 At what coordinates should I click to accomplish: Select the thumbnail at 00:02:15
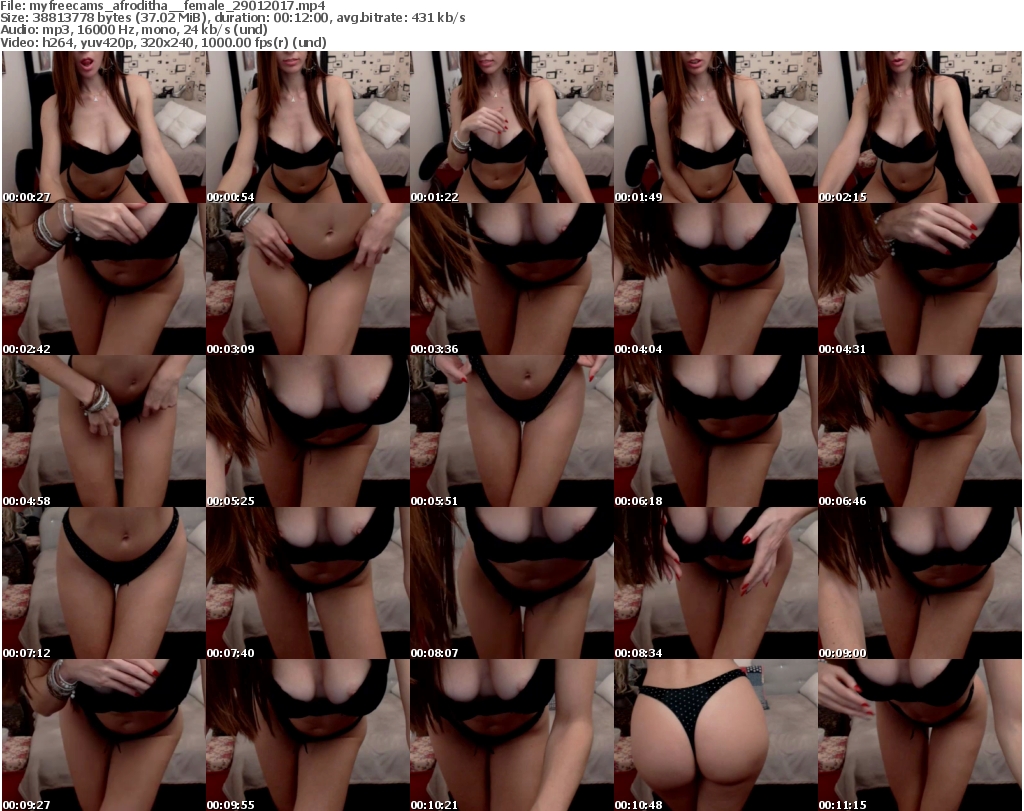click(x=919, y=128)
